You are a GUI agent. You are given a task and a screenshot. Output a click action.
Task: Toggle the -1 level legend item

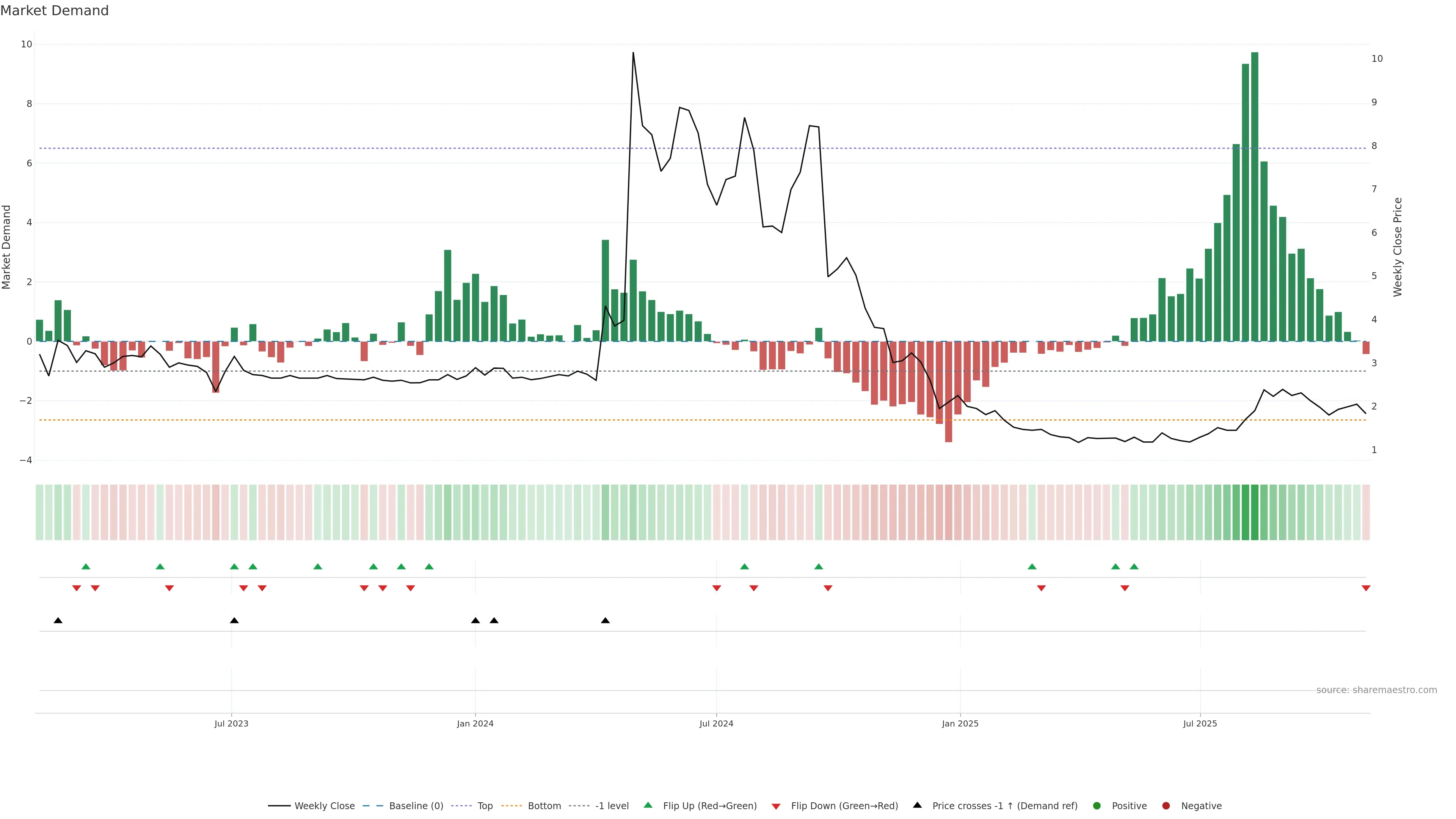coord(612,806)
